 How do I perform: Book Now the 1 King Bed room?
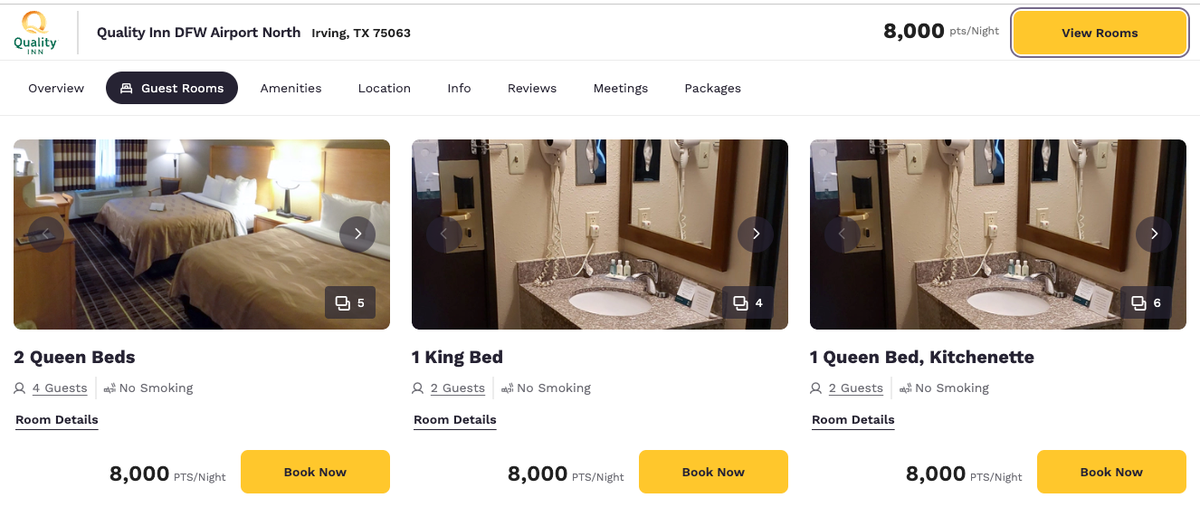click(713, 472)
